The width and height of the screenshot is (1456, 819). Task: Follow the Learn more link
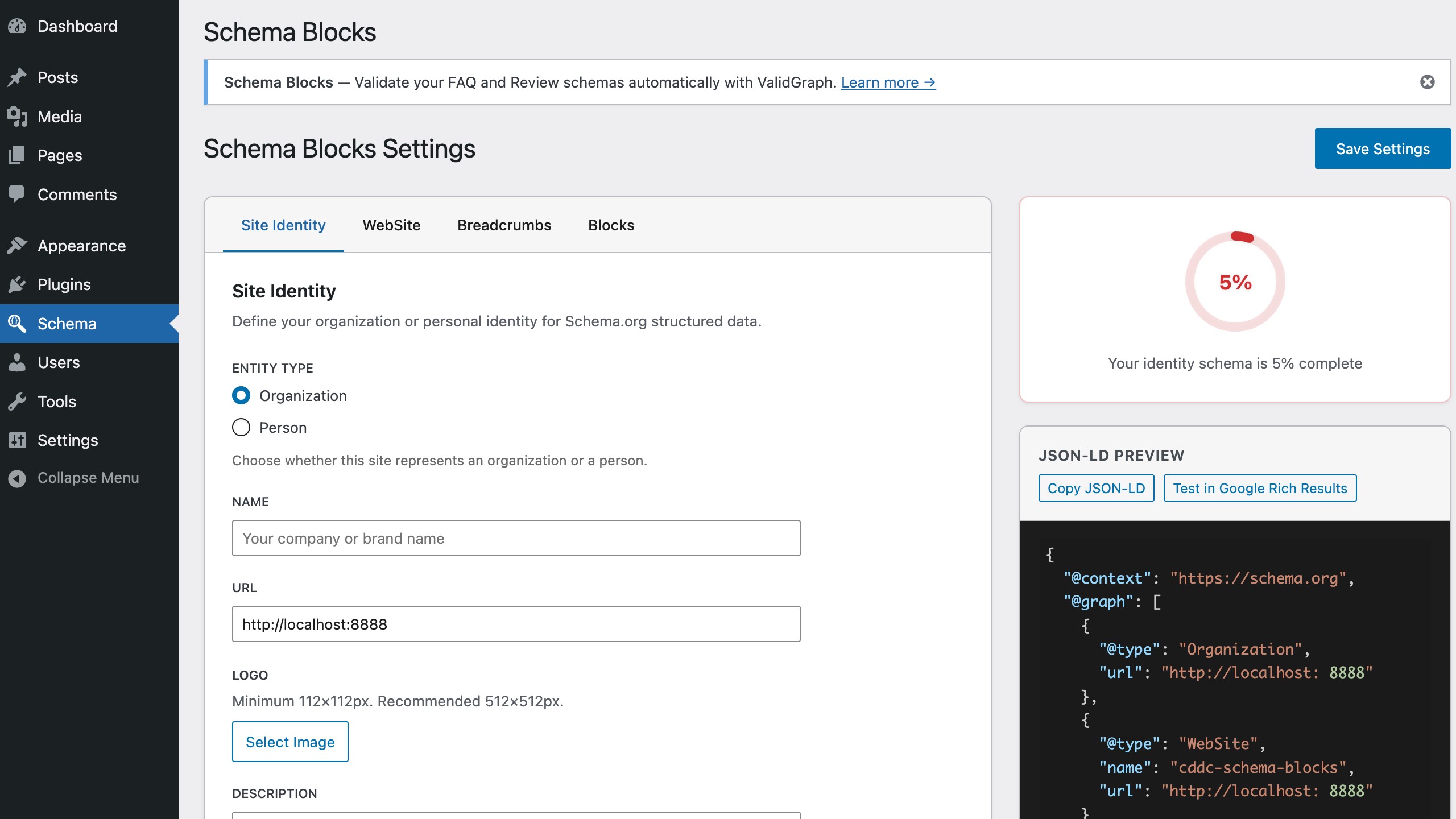(x=888, y=82)
